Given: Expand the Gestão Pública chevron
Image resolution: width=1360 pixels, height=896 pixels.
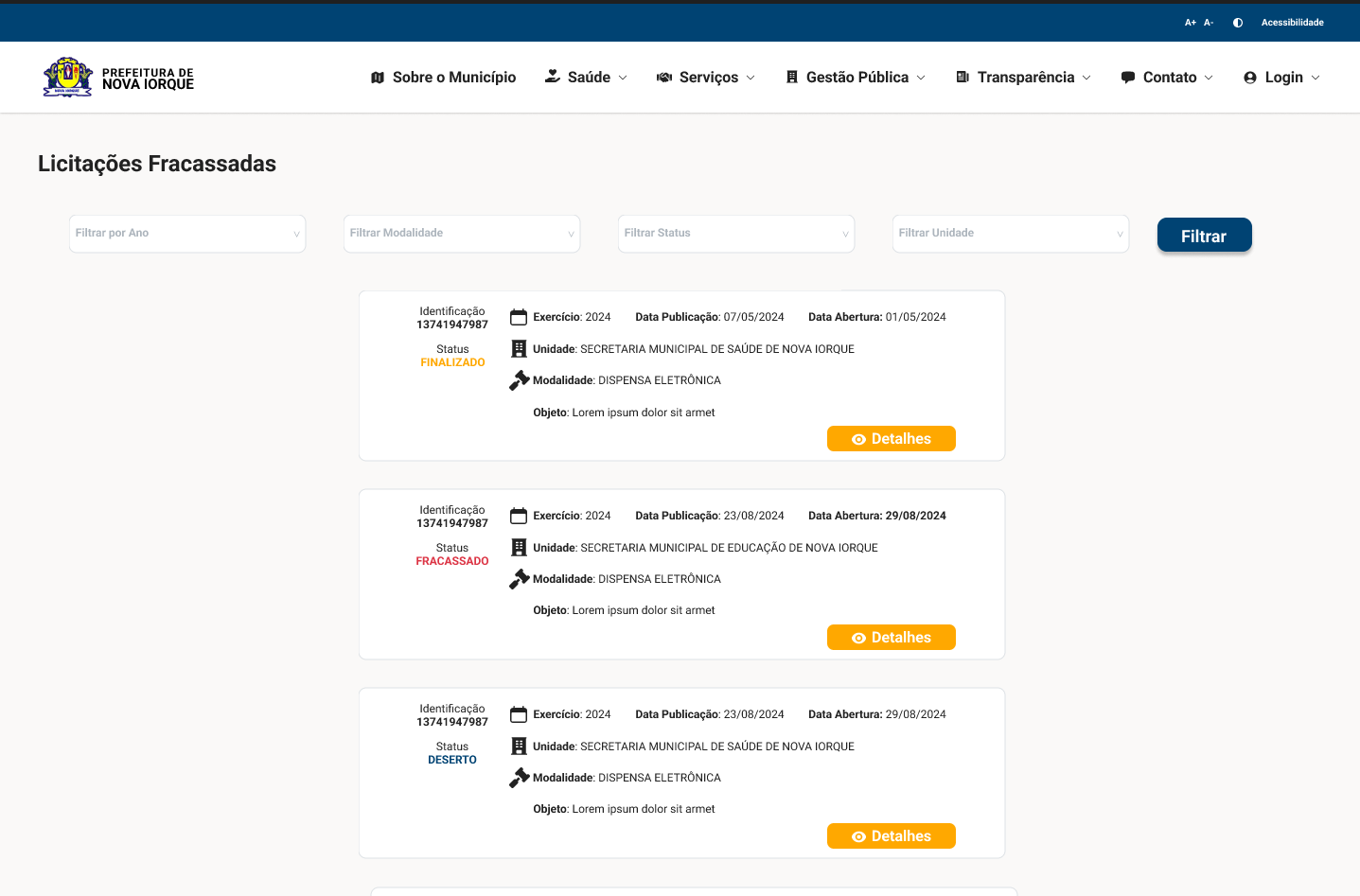Looking at the screenshot, I should coord(921,78).
